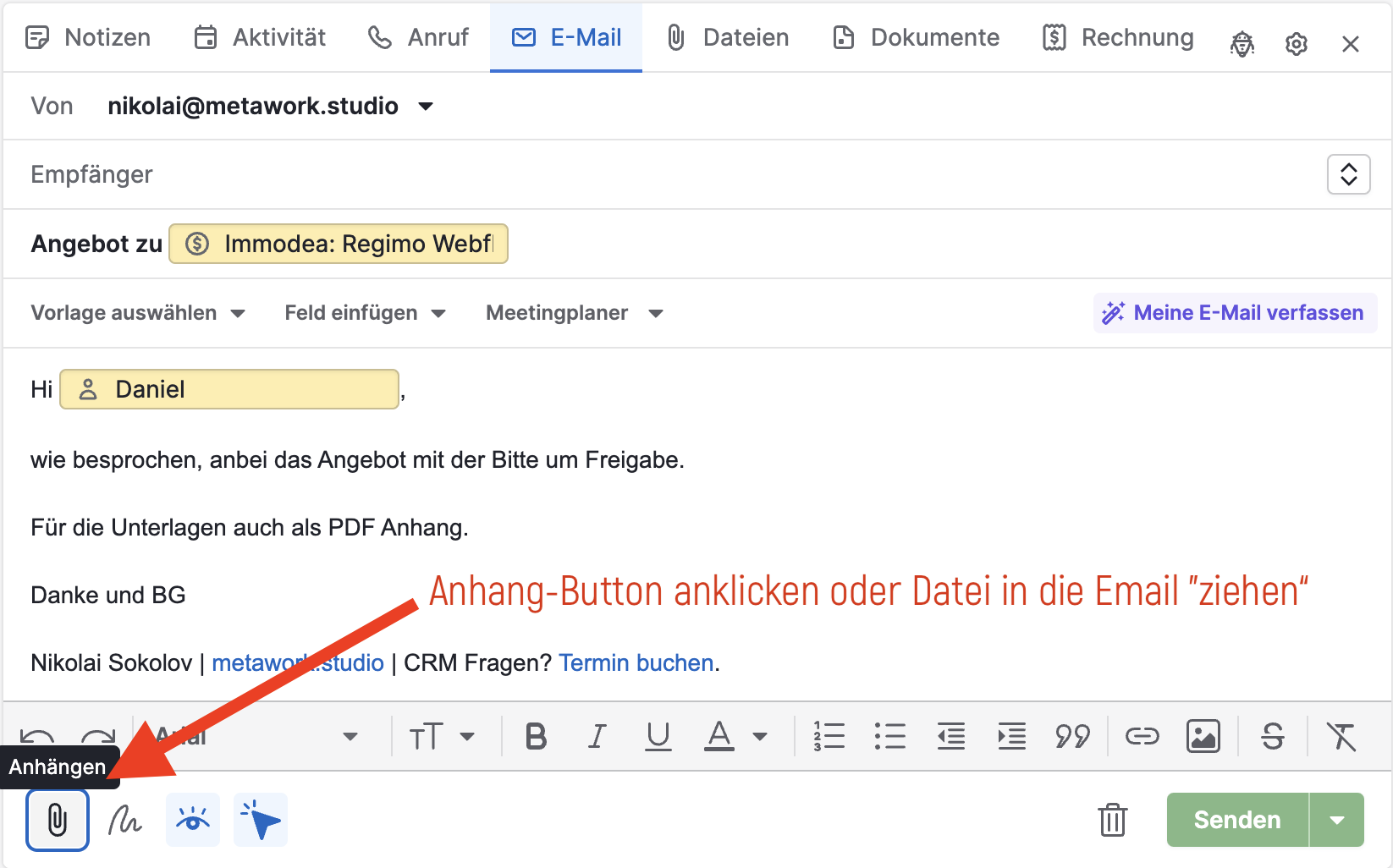Image resolution: width=1393 pixels, height=868 pixels.
Task: Apply italic formatting to text
Action: click(x=597, y=736)
